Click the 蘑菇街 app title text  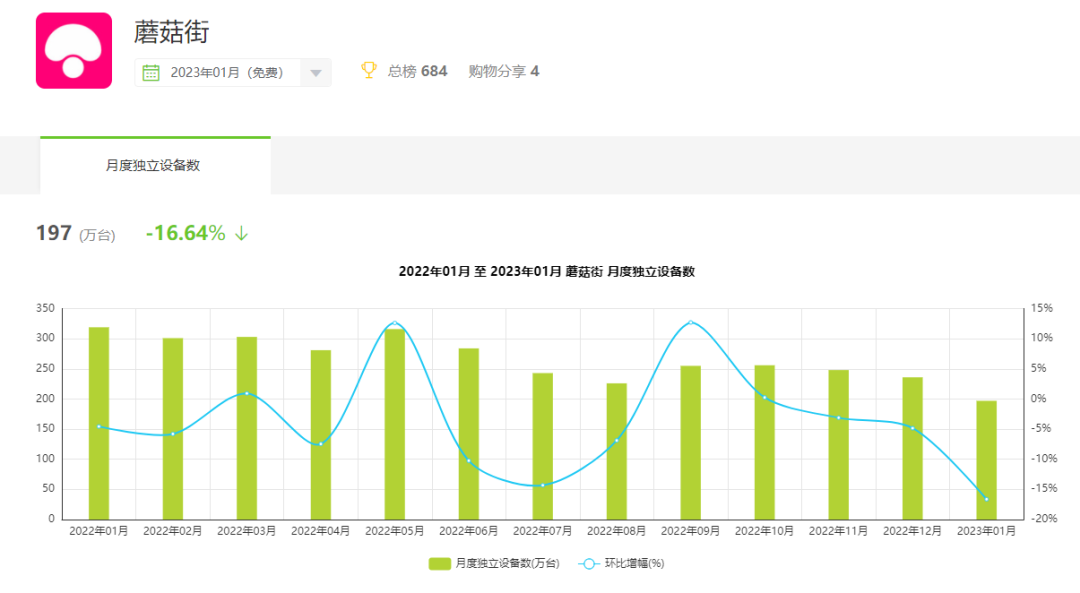pyautogui.click(x=172, y=32)
